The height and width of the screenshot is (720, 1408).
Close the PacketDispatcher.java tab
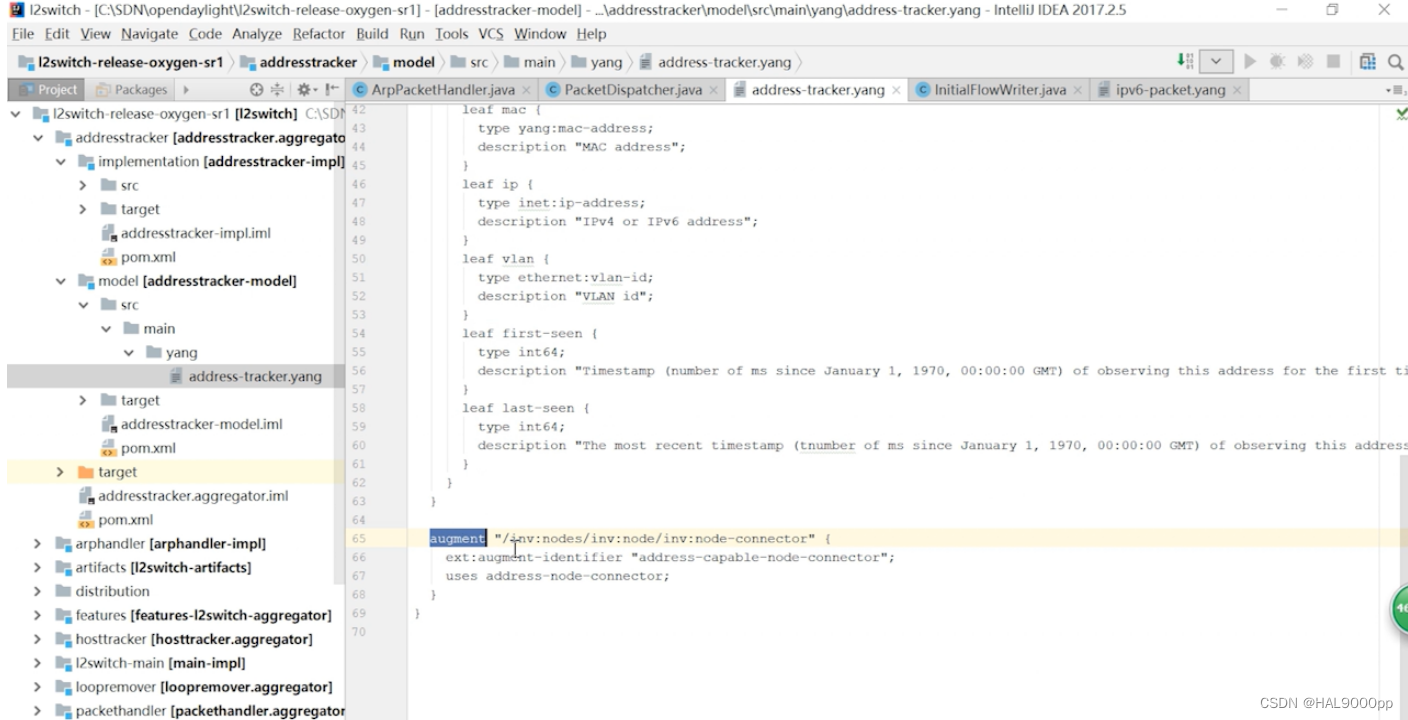714,90
